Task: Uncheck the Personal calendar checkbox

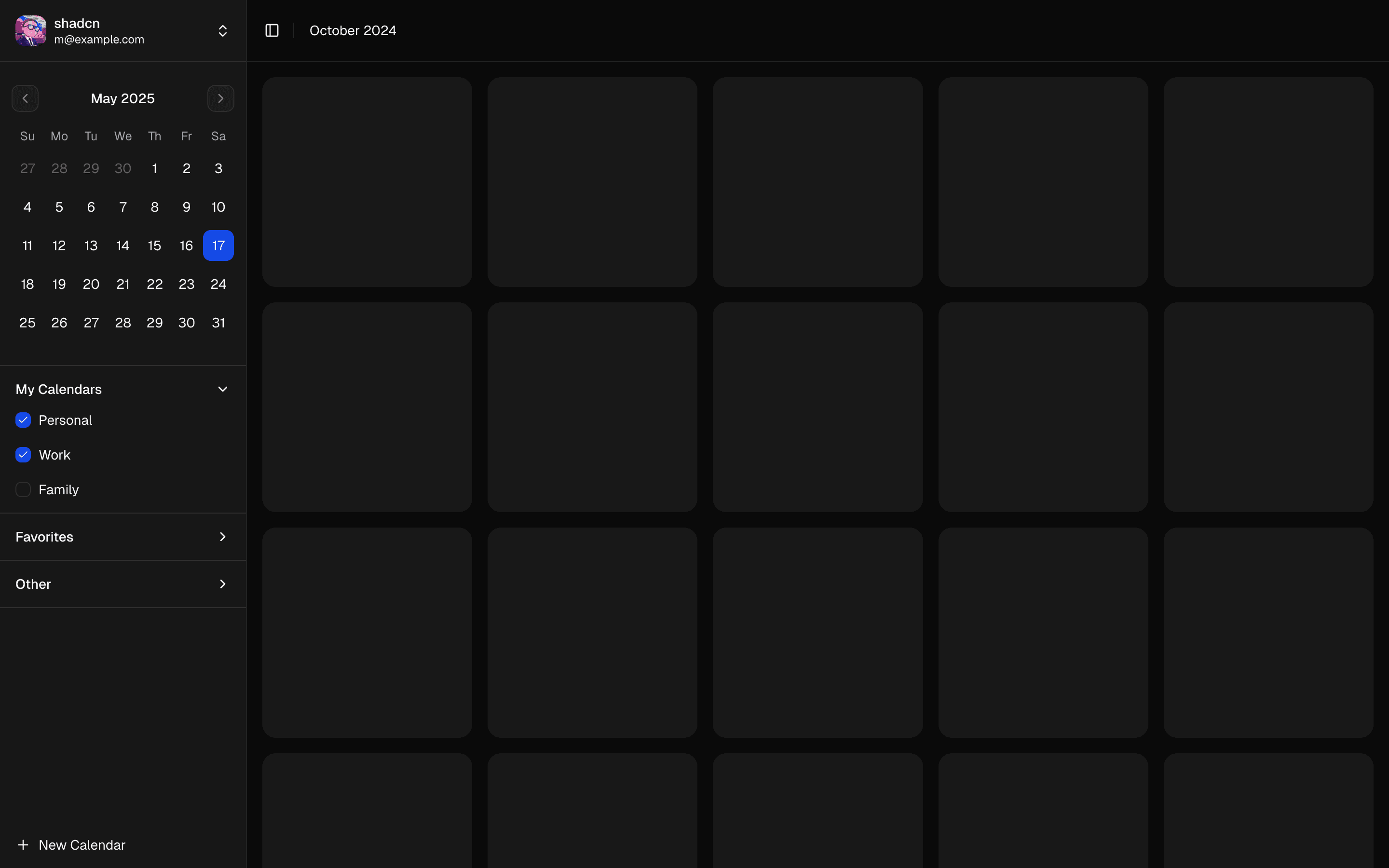Action: [23, 420]
